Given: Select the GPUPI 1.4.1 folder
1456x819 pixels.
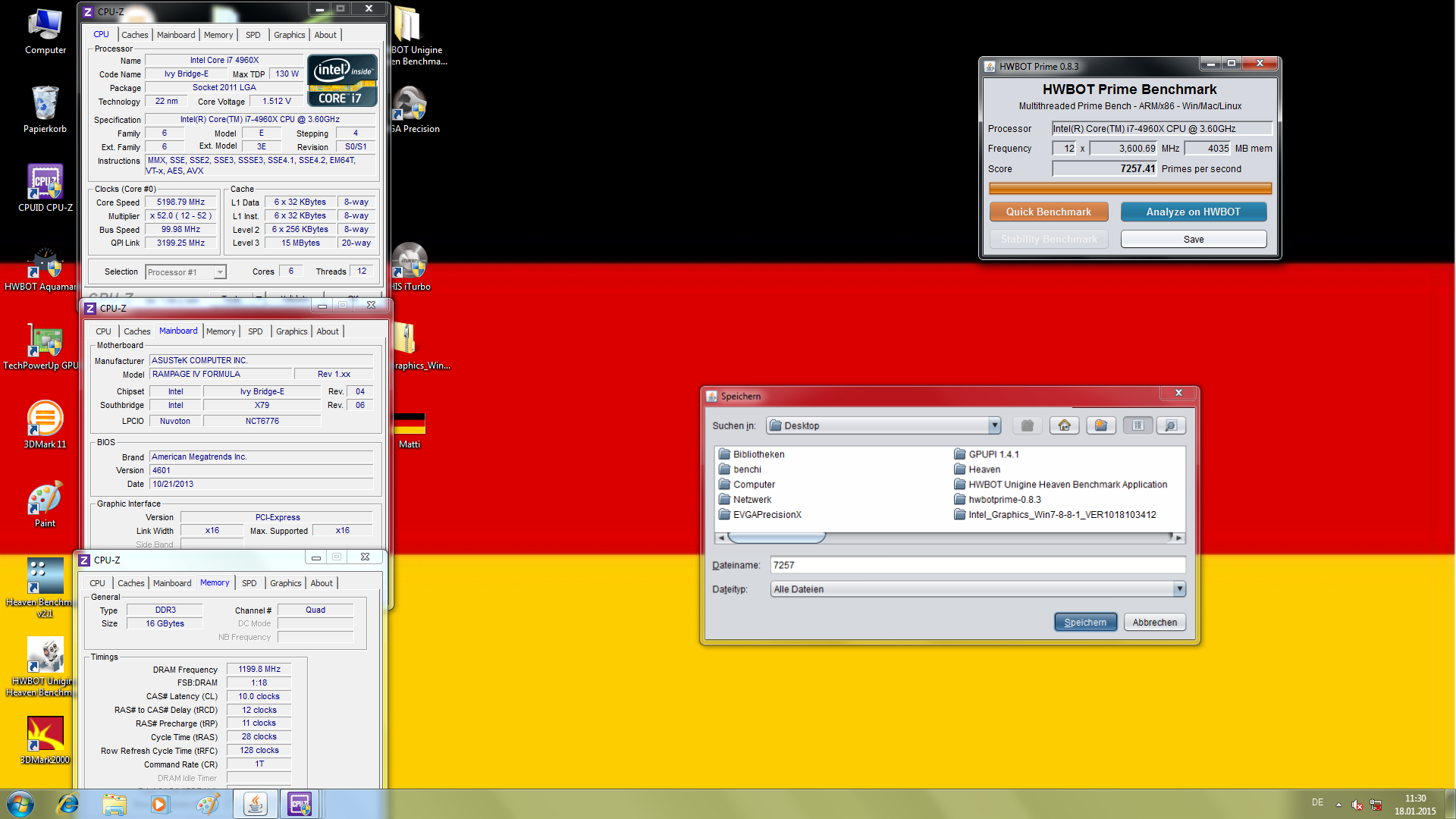Looking at the screenshot, I should tap(986, 454).
